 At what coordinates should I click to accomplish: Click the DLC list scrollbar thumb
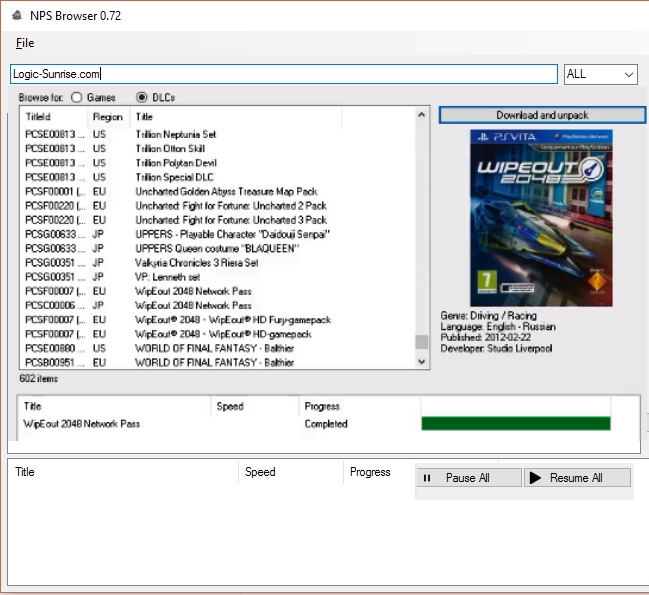[x=421, y=342]
